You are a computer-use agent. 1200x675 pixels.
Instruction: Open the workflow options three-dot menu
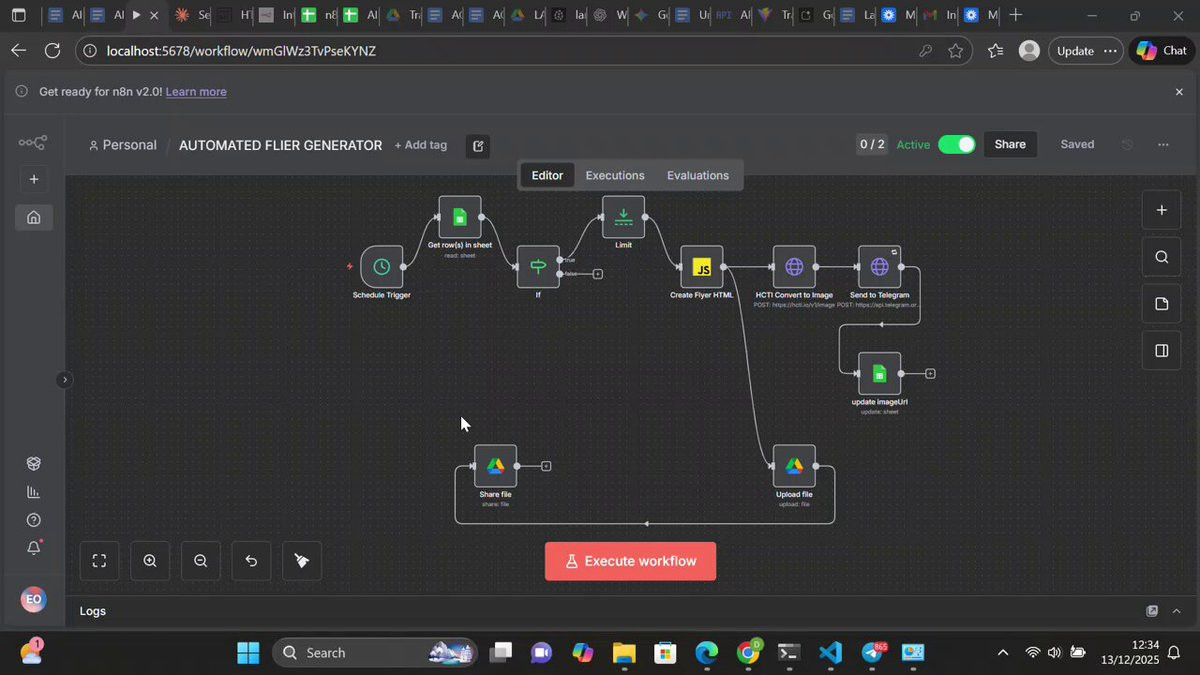click(x=1163, y=144)
